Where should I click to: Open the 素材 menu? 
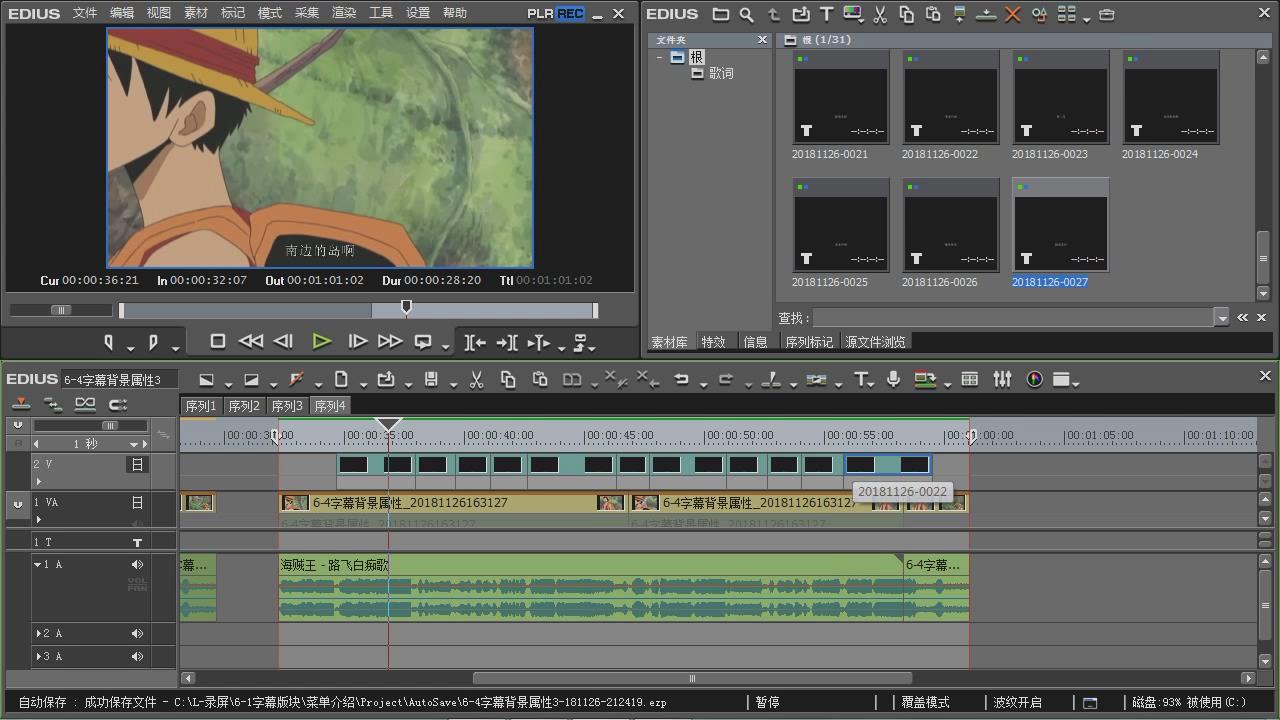point(196,13)
